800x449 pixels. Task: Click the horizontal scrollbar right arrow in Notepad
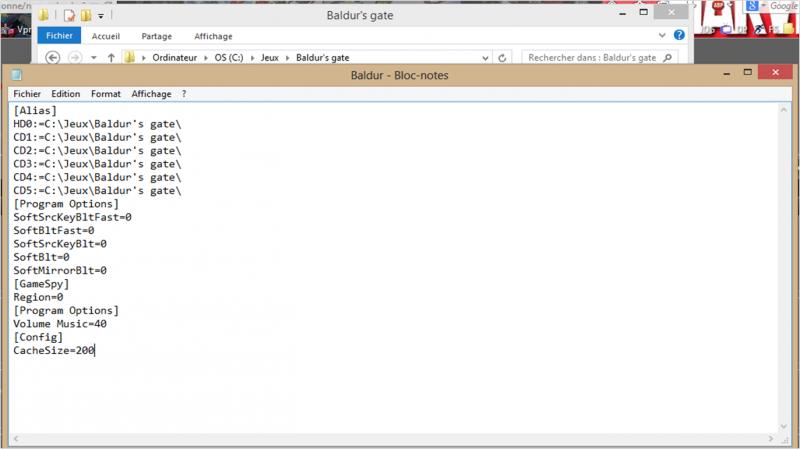[x=770, y=439]
